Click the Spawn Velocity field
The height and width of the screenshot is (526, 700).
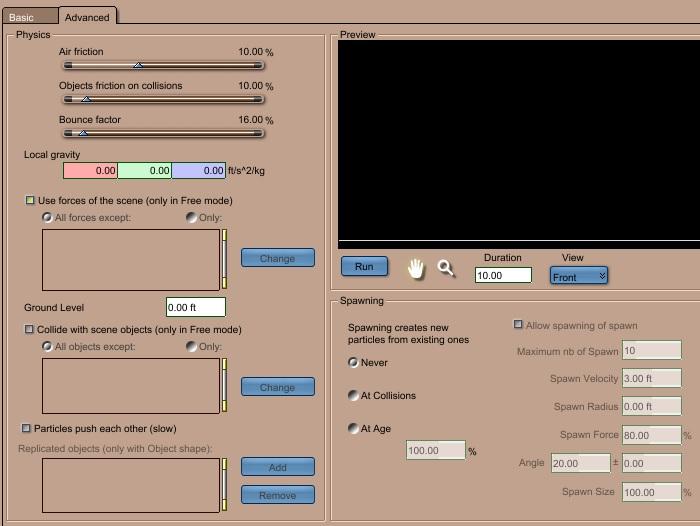click(x=652, y=379)
